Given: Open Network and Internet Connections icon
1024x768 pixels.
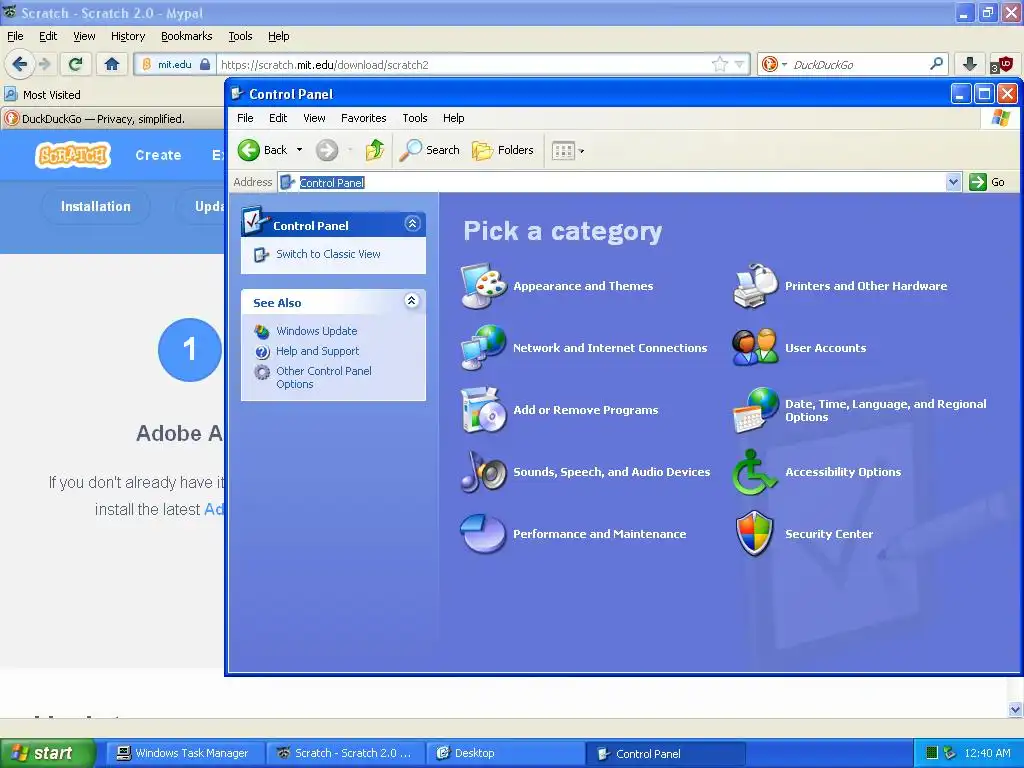Looking at the screenshot, I should (x=483, y=347).
